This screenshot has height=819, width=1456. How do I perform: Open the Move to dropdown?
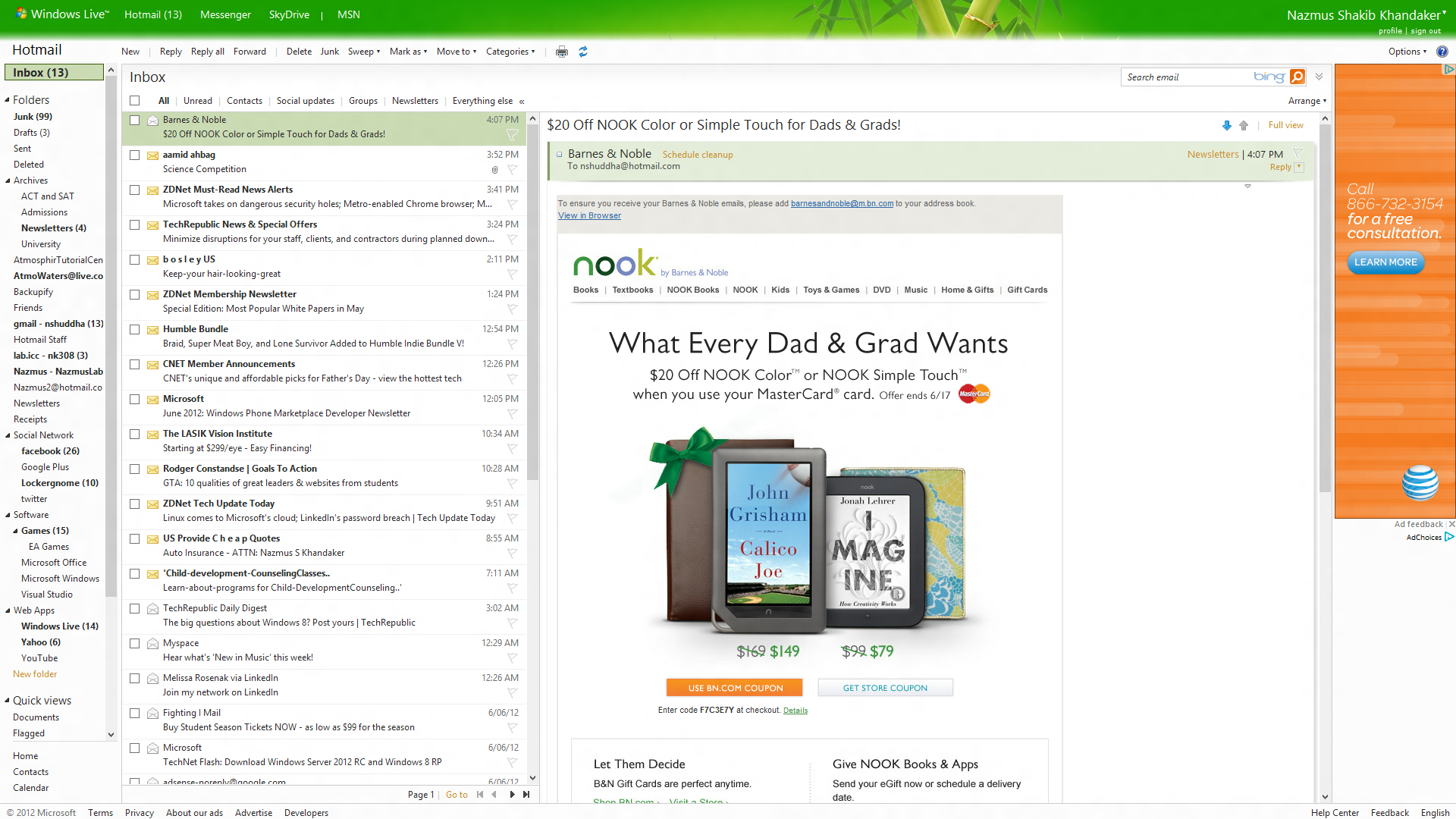(x=457, y=52)
